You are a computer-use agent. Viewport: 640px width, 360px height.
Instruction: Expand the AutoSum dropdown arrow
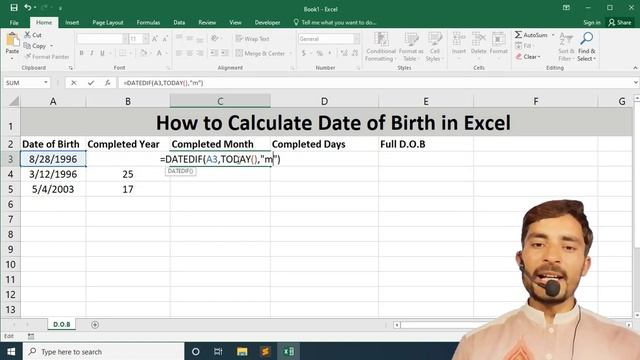pos(553,35)
